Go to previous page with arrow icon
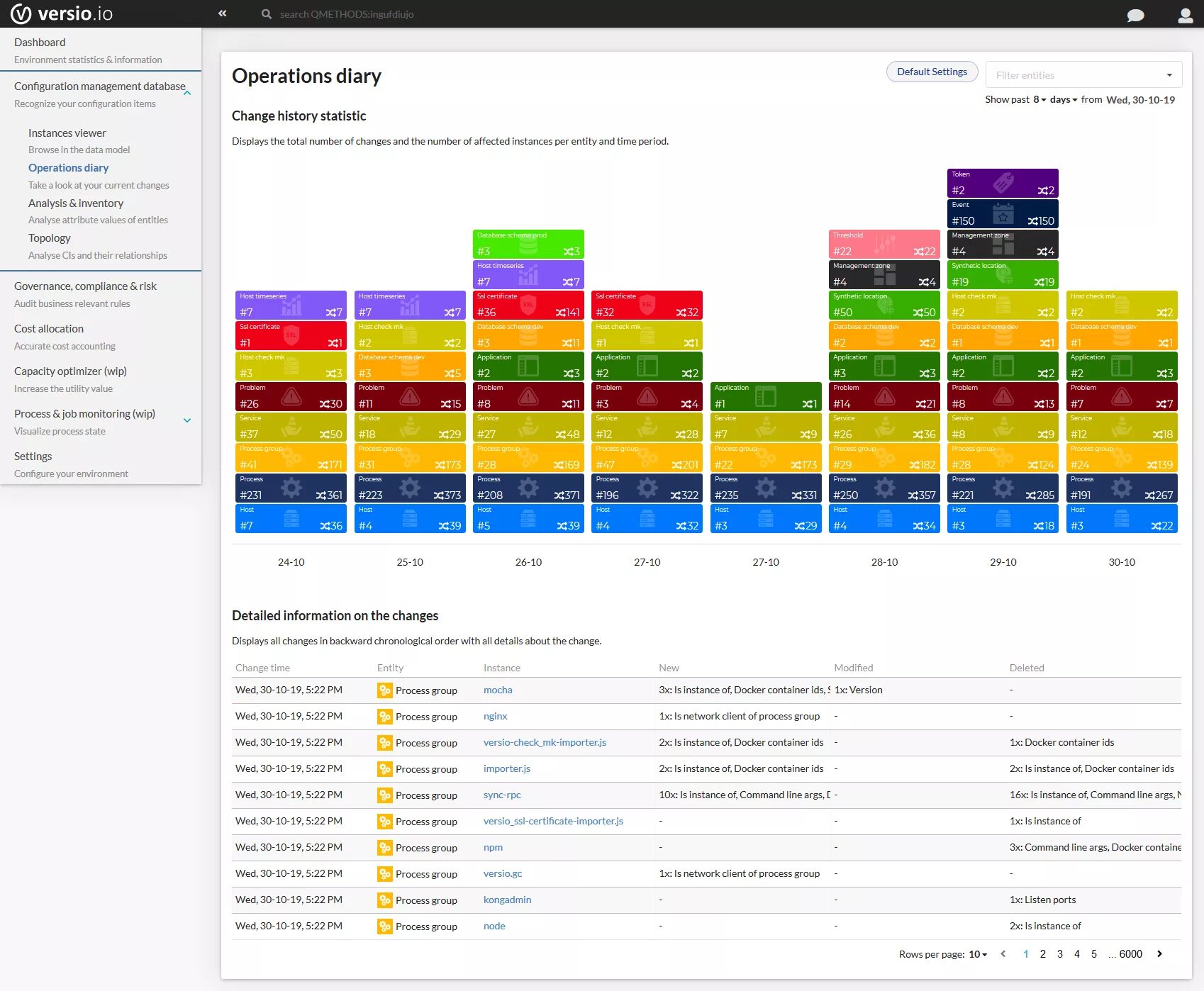Screen dimensions: 1204x991 point(1003,954)
